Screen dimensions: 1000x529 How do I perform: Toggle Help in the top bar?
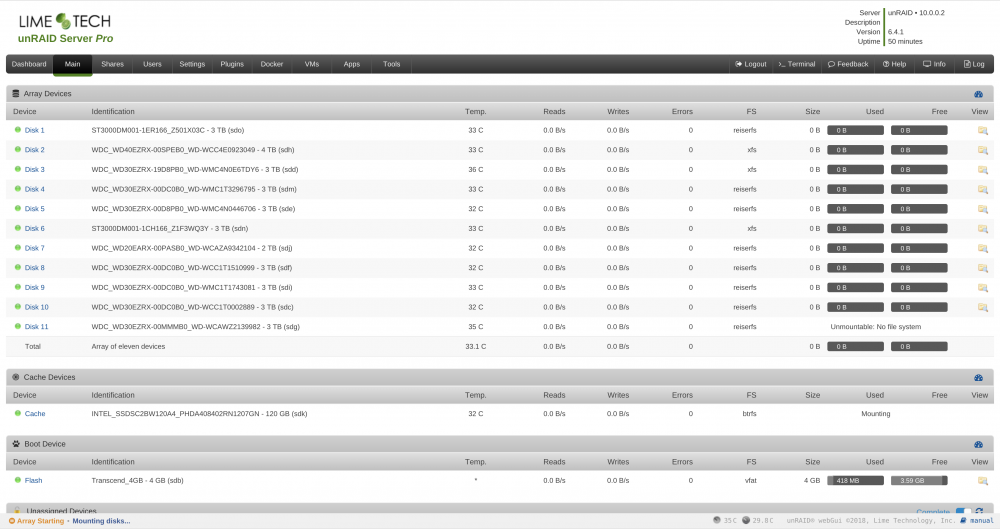[x=895, y=64]
